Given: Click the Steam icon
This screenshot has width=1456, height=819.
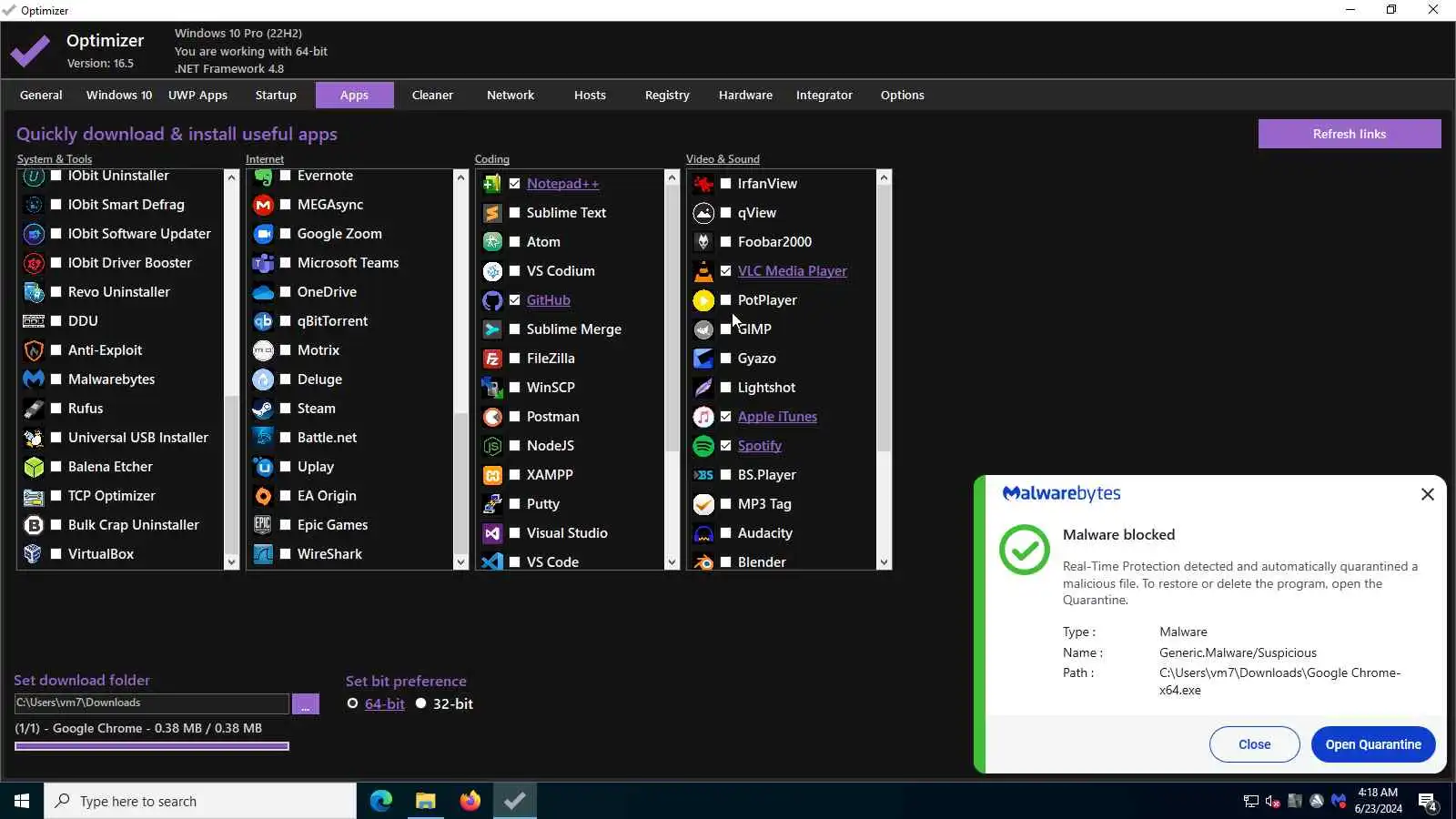Looking at the screenshot, I should pyautogui.click(x=263, y=409).
